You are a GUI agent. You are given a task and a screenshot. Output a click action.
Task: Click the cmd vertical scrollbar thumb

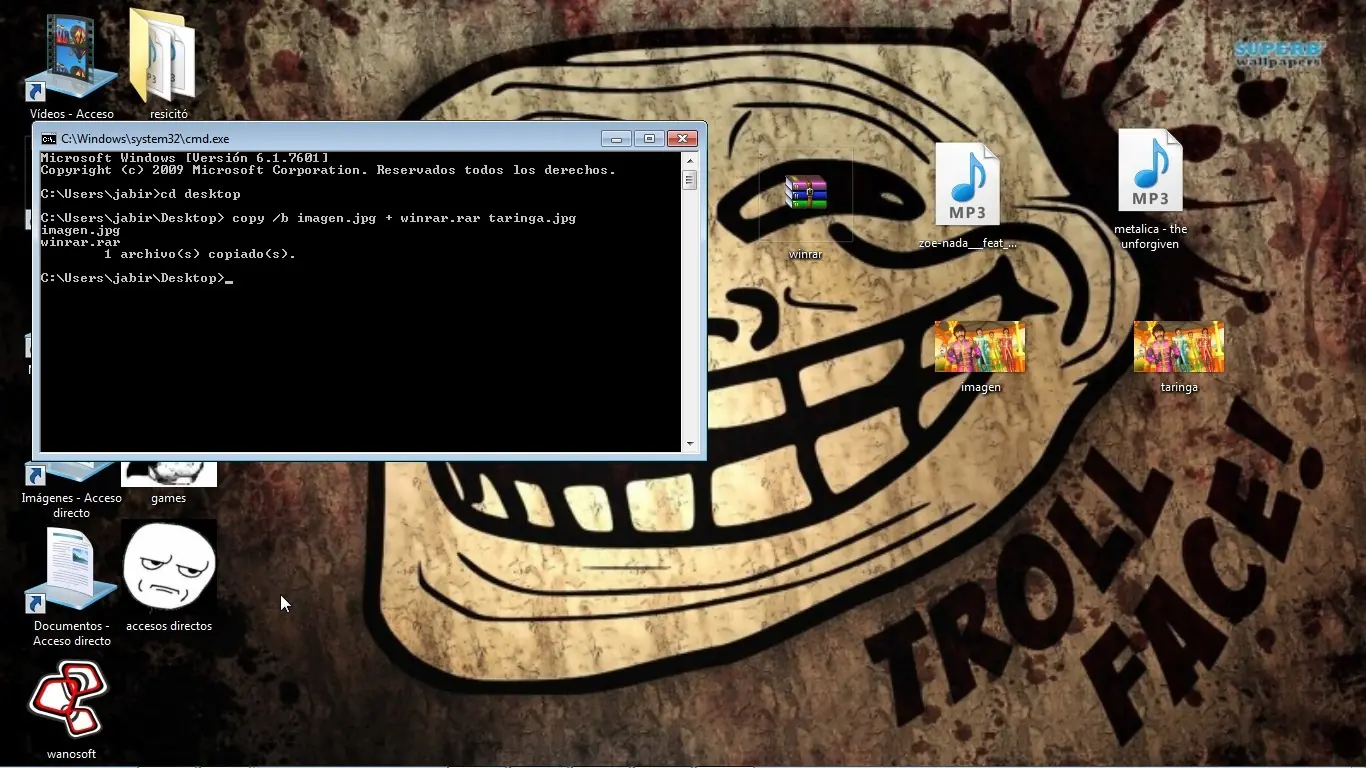pyautogui.click(x=689, y=180)
